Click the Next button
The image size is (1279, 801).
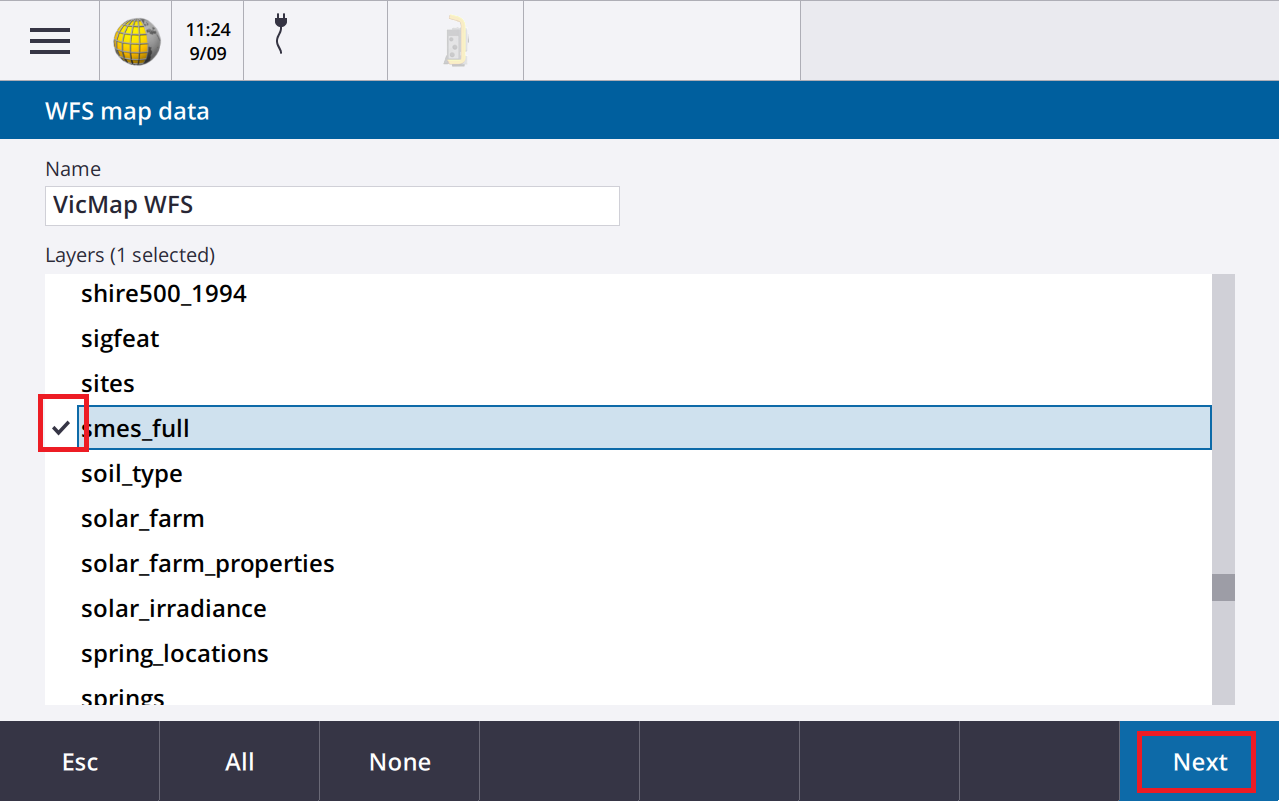1199,762
